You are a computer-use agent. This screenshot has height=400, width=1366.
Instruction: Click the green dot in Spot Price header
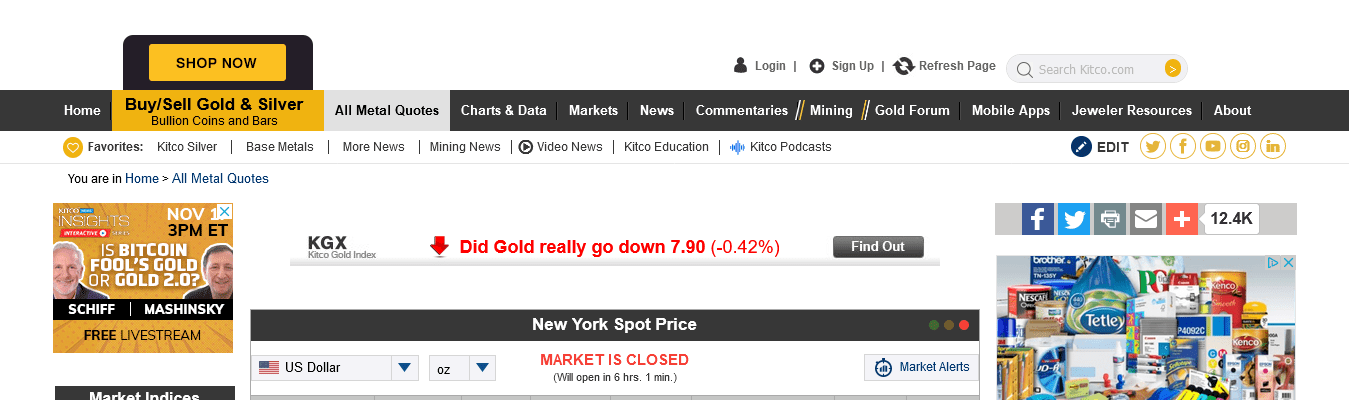(x=934, y=325)
